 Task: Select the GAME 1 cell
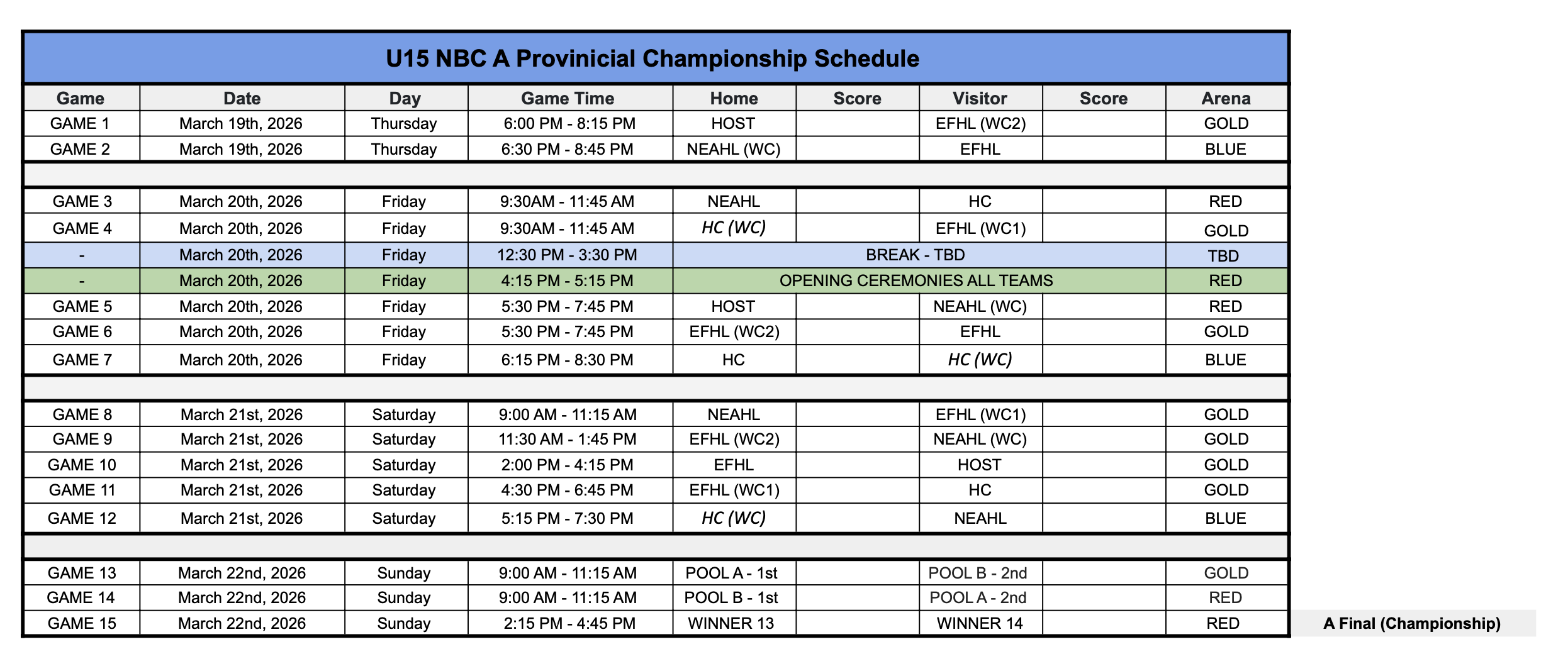click(x=80, y=123)
